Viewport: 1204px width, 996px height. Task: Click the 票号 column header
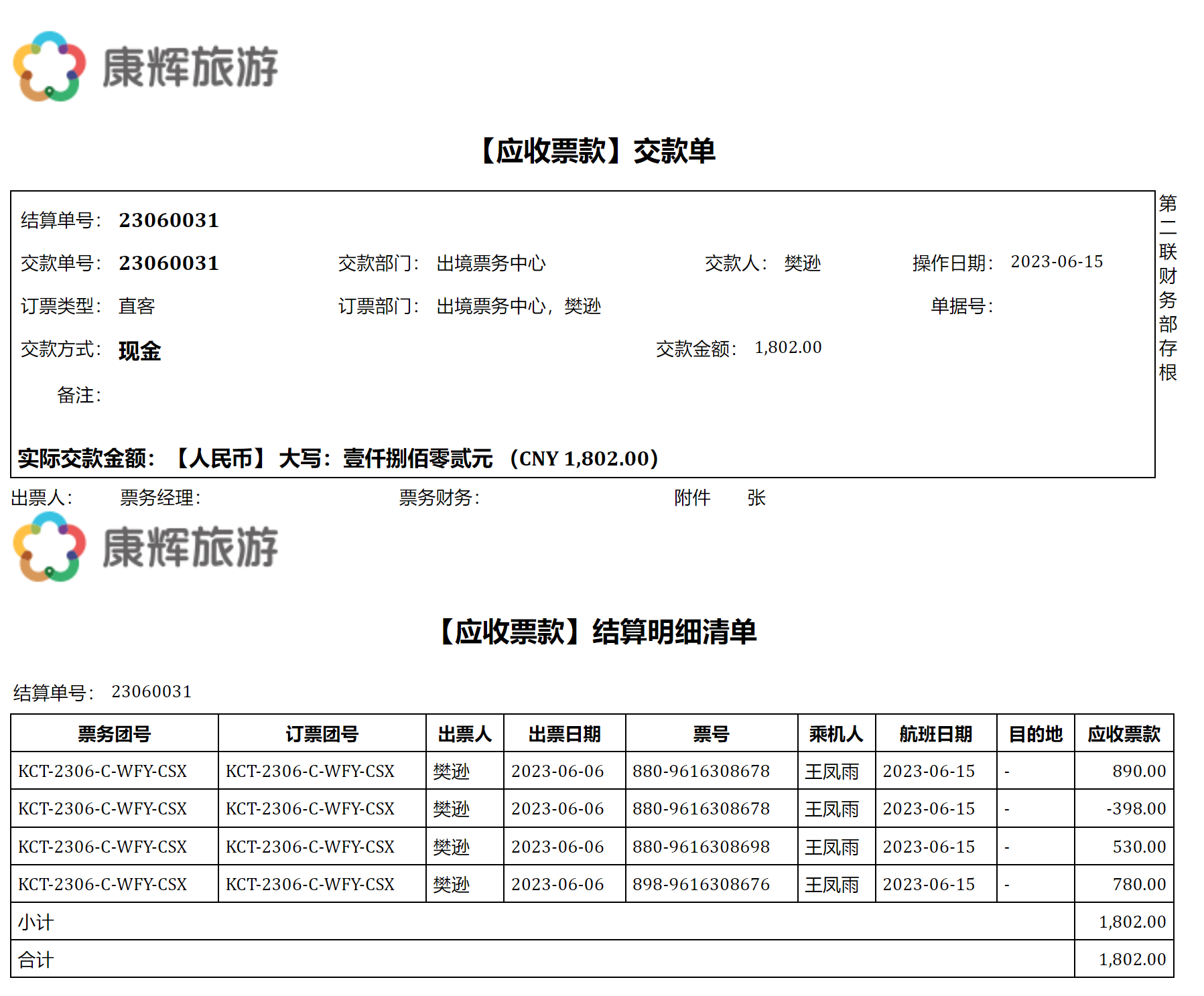click(x=711, y=734)
